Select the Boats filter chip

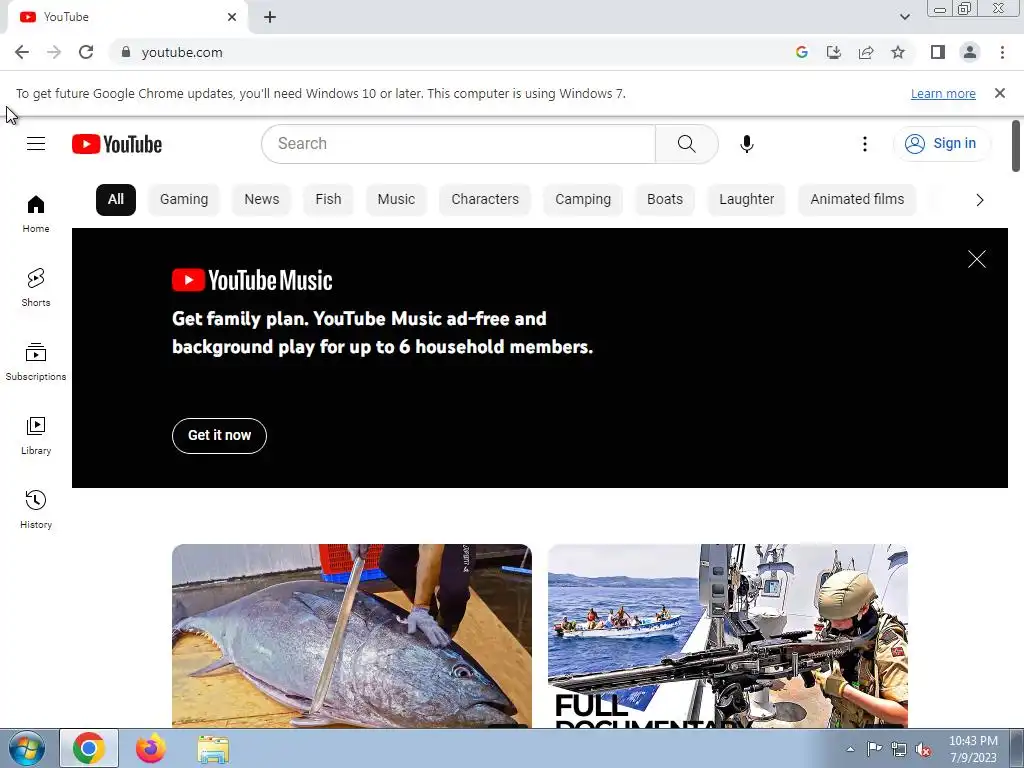(x=665, y=200)
